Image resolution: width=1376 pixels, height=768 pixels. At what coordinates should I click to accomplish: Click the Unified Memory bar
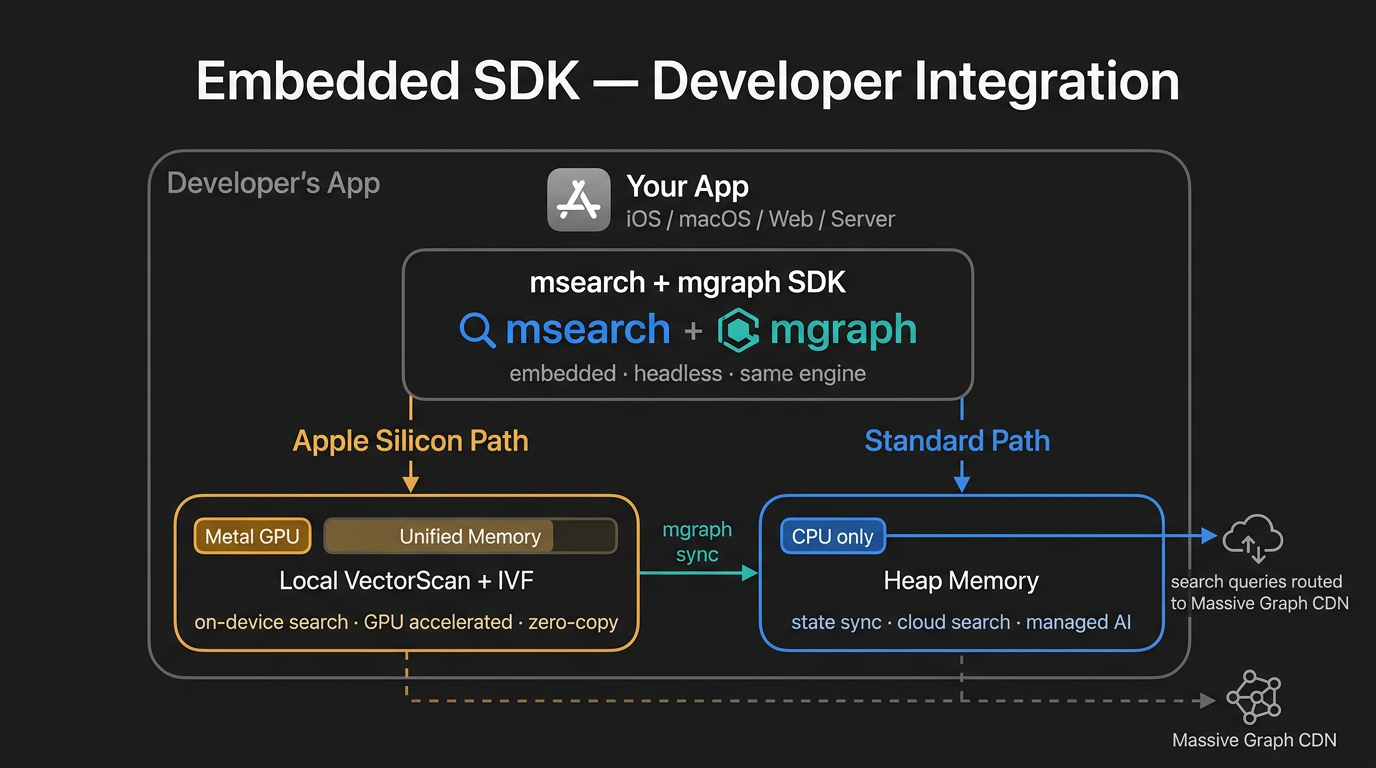(x=470, y=536)
